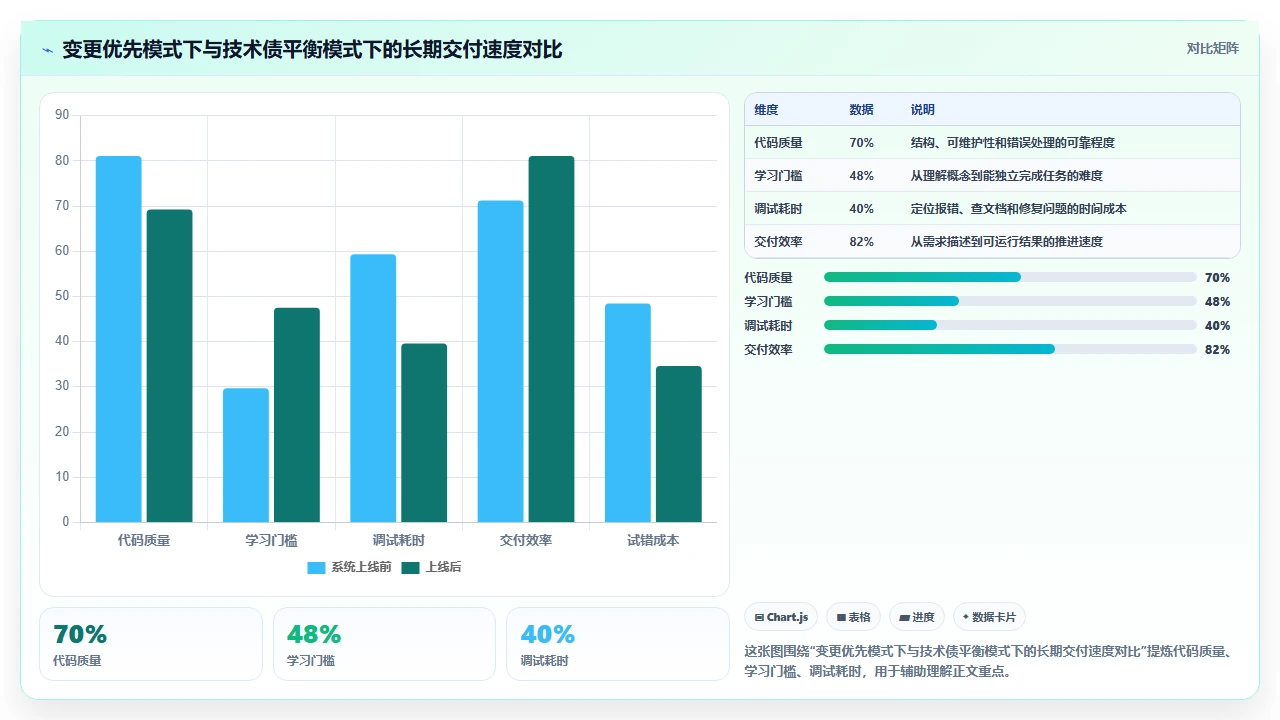1280x720 pixels.
Task: Click the page title 变更优先模式下与技术债平衡模式下的长期交付速度对比
Action: 312,49
